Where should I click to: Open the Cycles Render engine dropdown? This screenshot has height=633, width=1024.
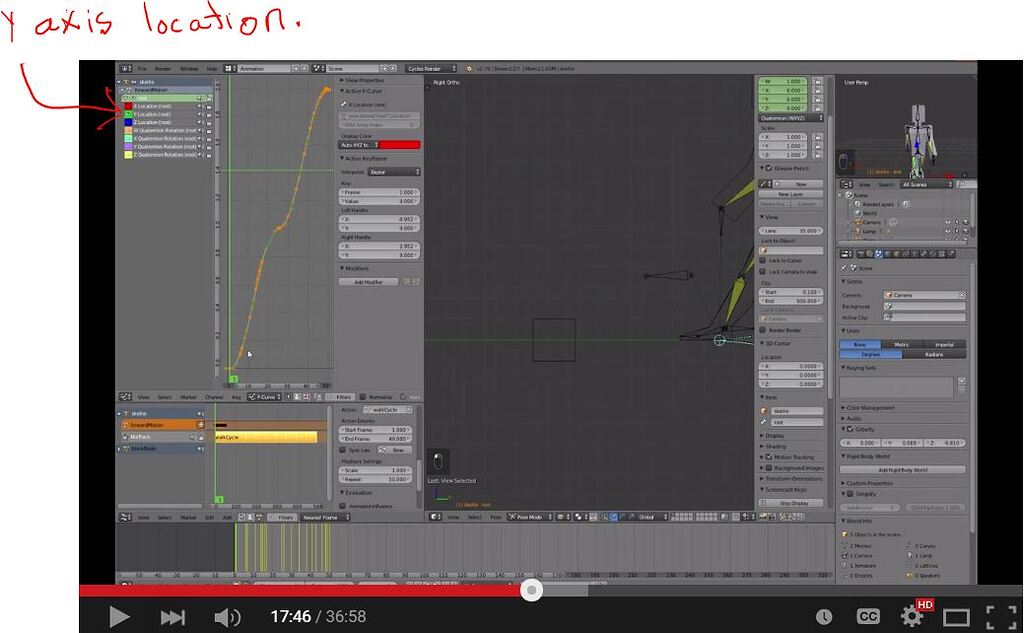coord(432,69)
